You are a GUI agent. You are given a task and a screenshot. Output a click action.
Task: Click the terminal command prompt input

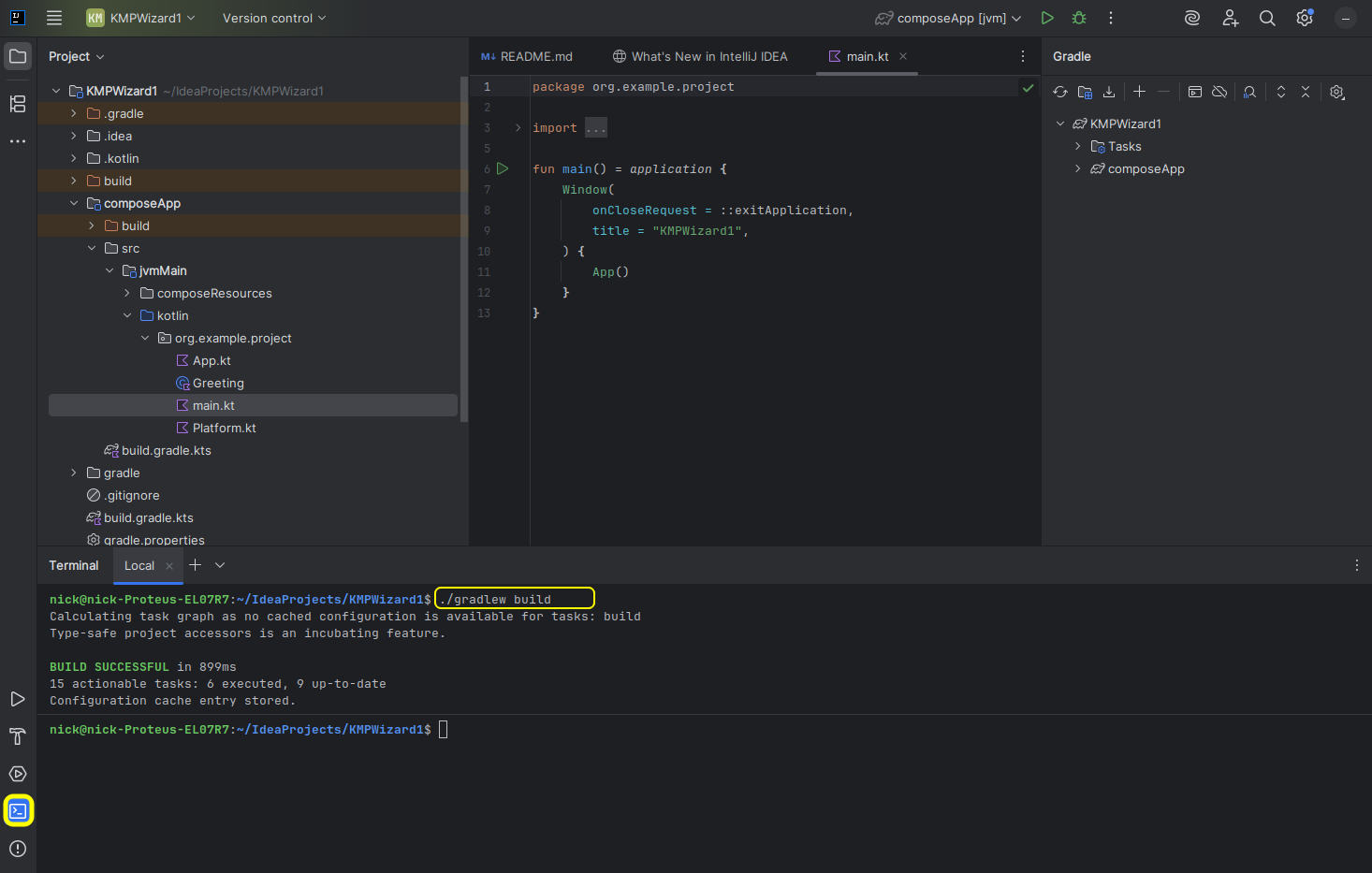tap(443, 729)
